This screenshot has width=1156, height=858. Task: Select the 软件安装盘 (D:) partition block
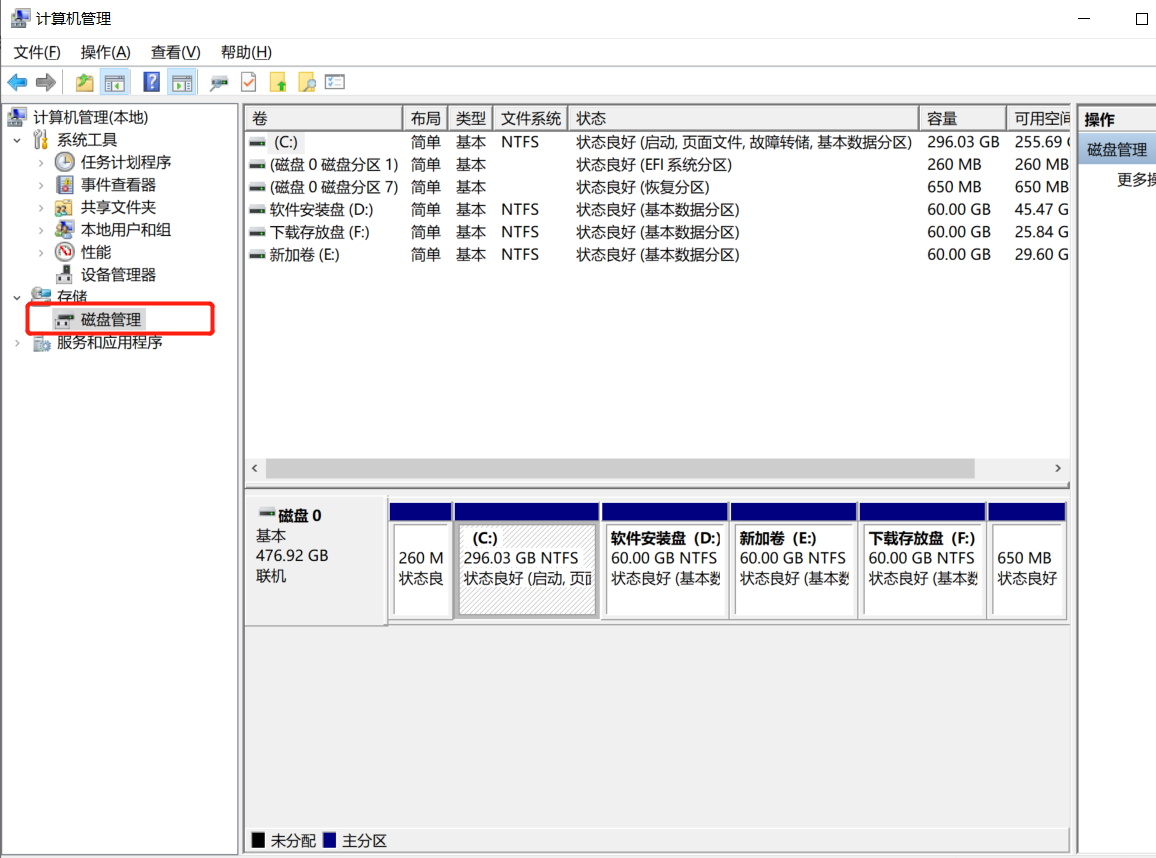665,562
